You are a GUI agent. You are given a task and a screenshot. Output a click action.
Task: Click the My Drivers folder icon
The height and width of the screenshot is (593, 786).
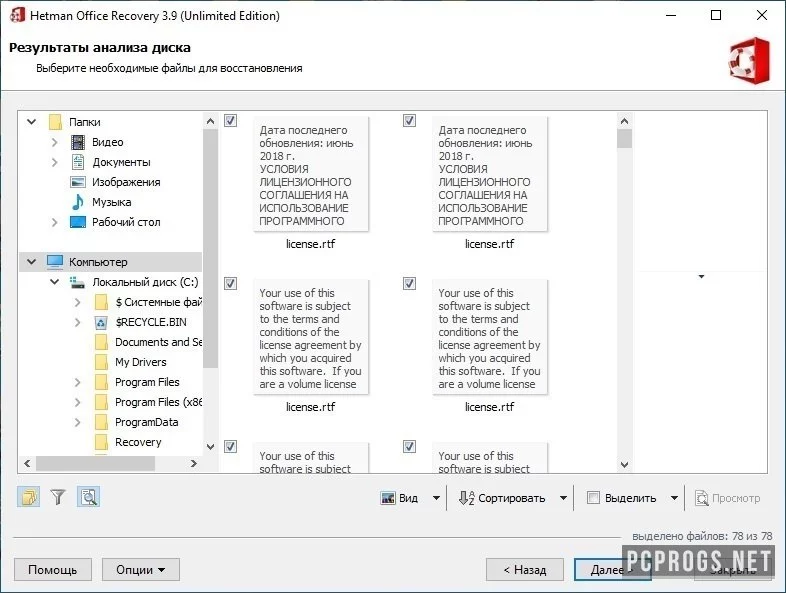tap(101, 362)
